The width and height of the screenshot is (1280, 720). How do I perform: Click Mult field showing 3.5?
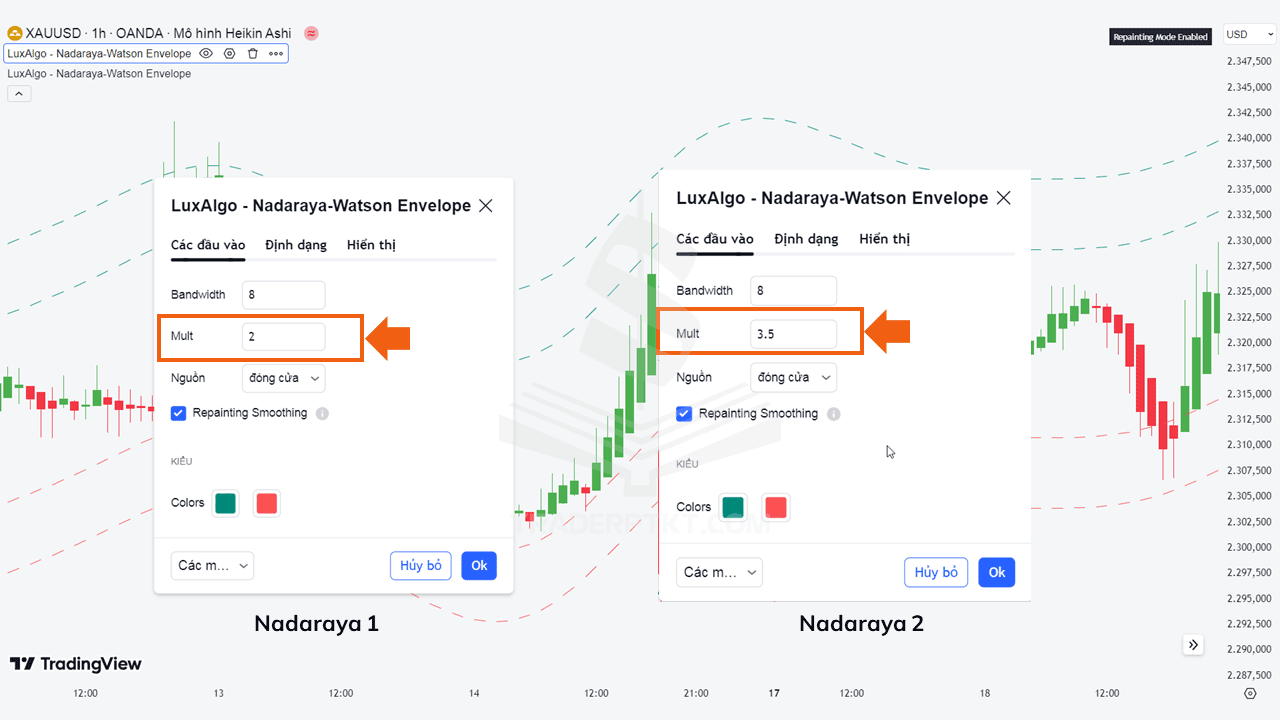pyautogui.click(x=793, y=334)
